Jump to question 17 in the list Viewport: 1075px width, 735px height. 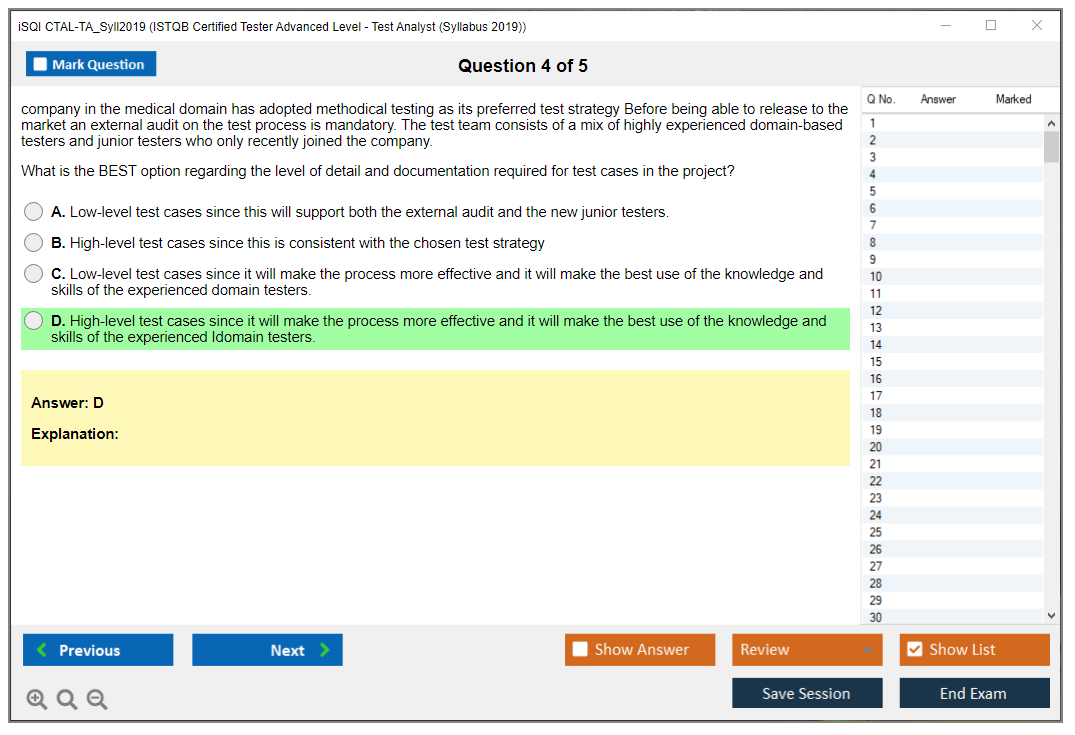coord(950,396)
